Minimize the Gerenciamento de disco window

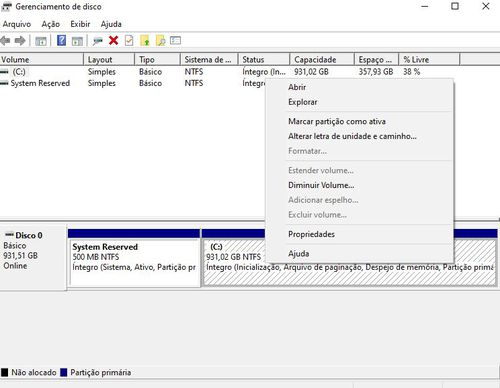424,6
